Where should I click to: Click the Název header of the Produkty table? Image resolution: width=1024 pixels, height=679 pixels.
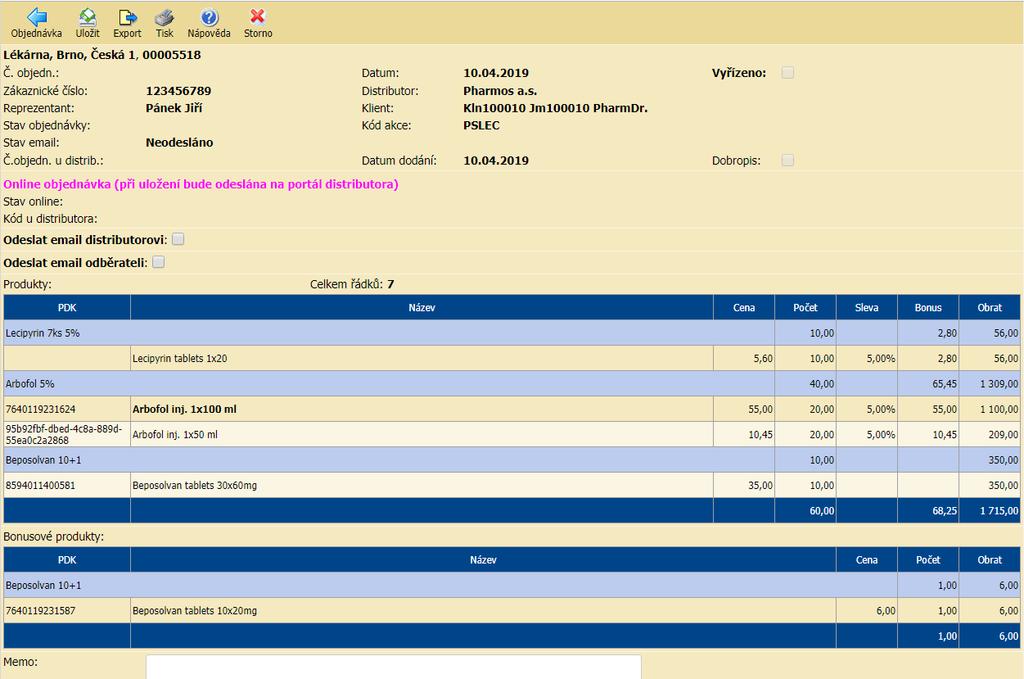click(422, 308)
